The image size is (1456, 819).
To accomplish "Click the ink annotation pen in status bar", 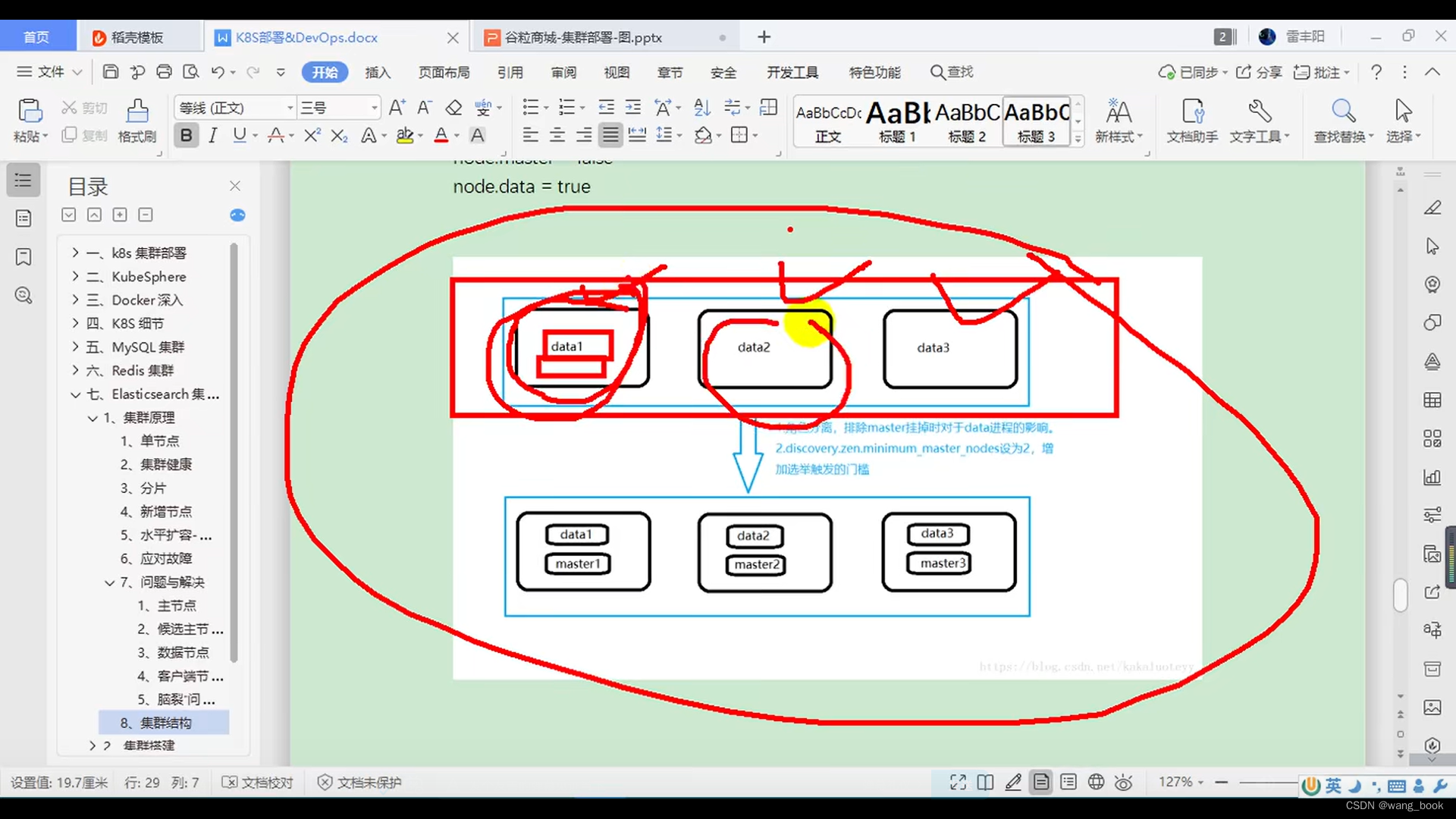I will pyautogui.click(x=1013, y=782).
